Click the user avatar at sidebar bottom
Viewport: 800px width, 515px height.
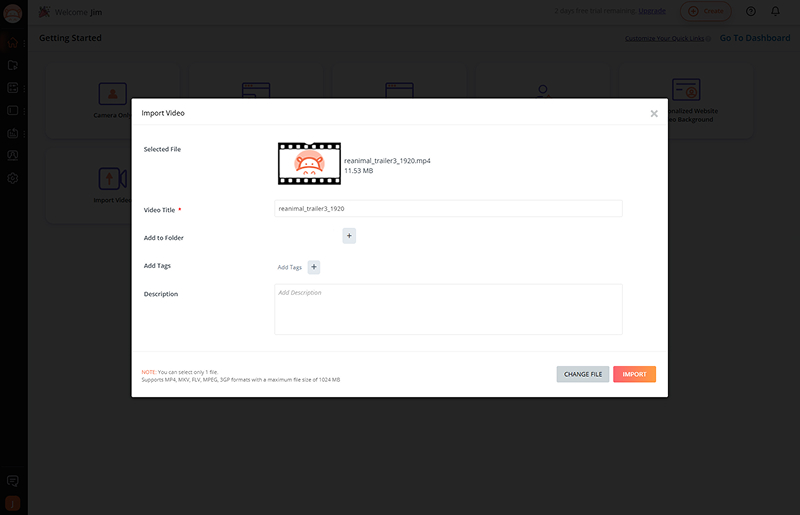point(13,503)
